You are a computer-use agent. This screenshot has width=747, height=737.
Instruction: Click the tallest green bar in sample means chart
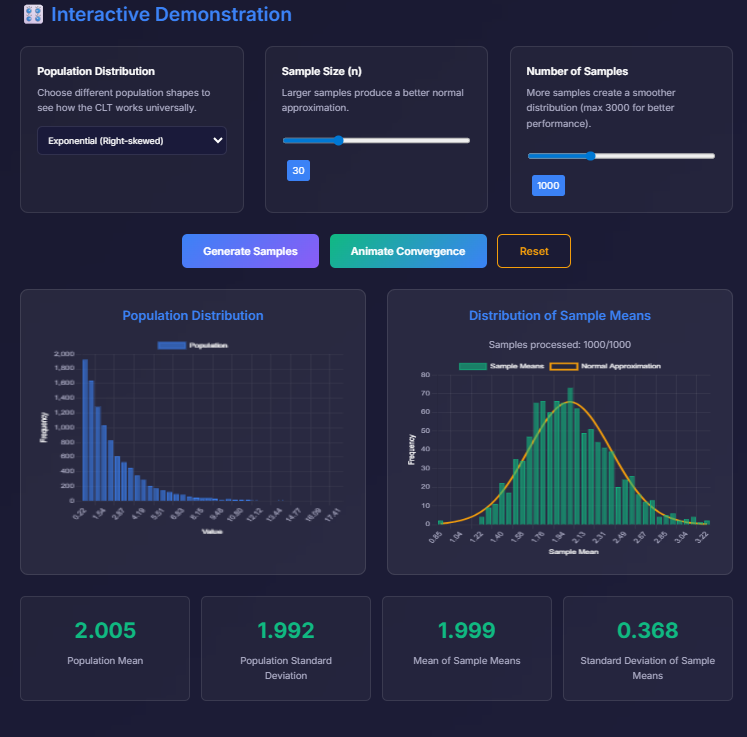click(570, 456)
